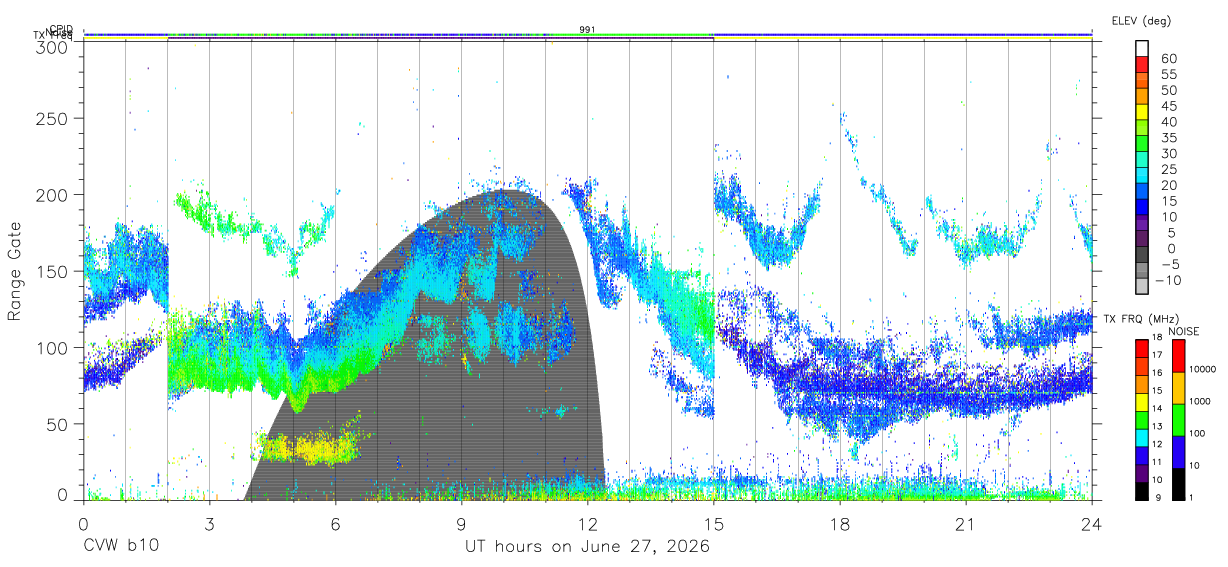Click the '60' label on the ELEV scale
Viewport: 1228px width, 567px height.
tap(1168, 59)
